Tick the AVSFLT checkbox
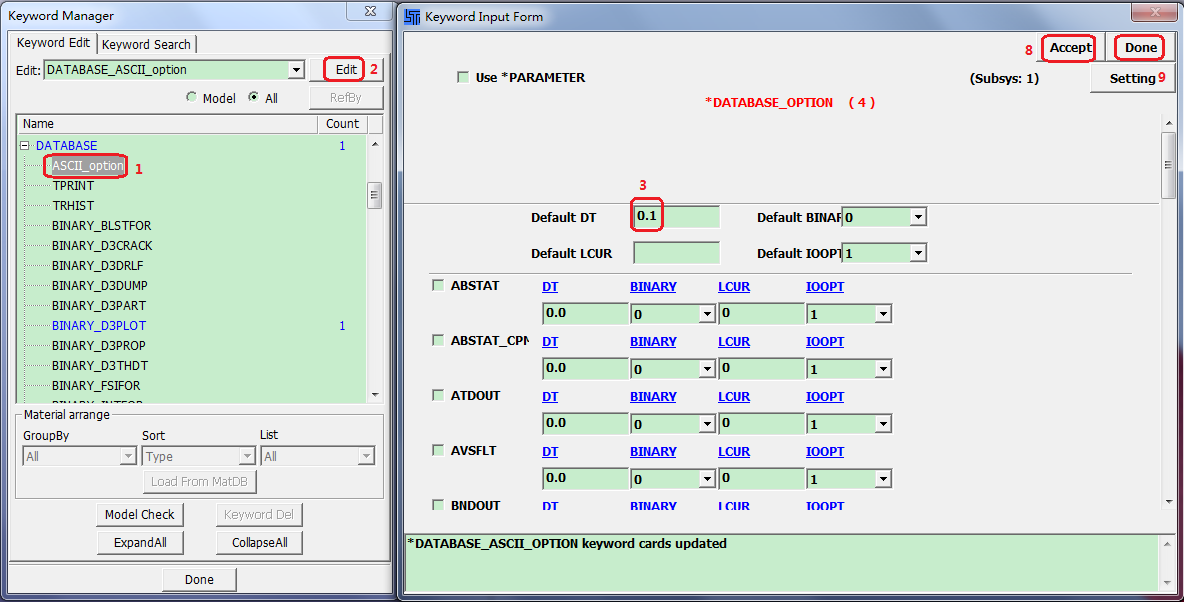This screenshot has width=1184, height=602. 438,450
